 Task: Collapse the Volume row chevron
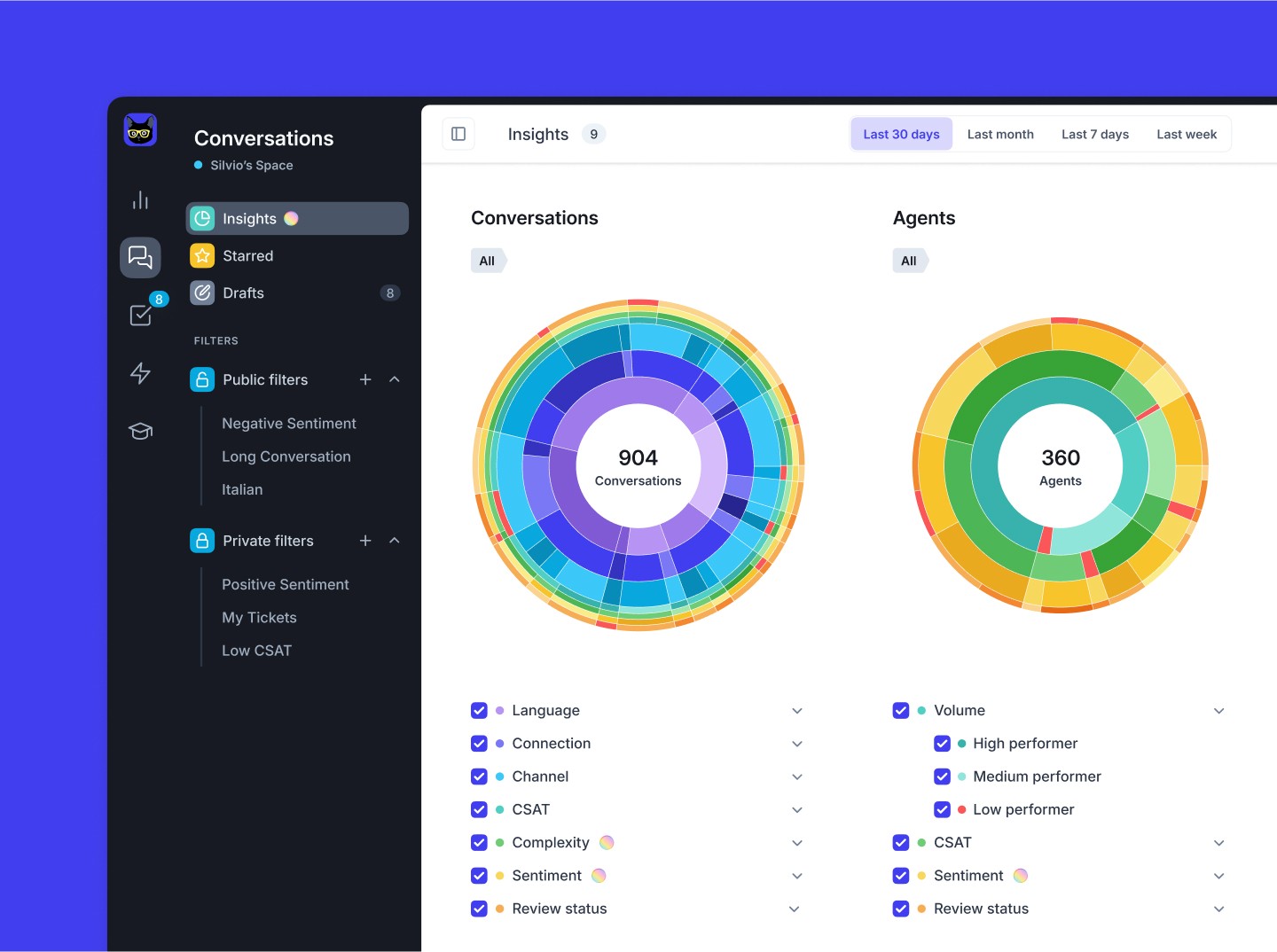[x=1219, y=711]
